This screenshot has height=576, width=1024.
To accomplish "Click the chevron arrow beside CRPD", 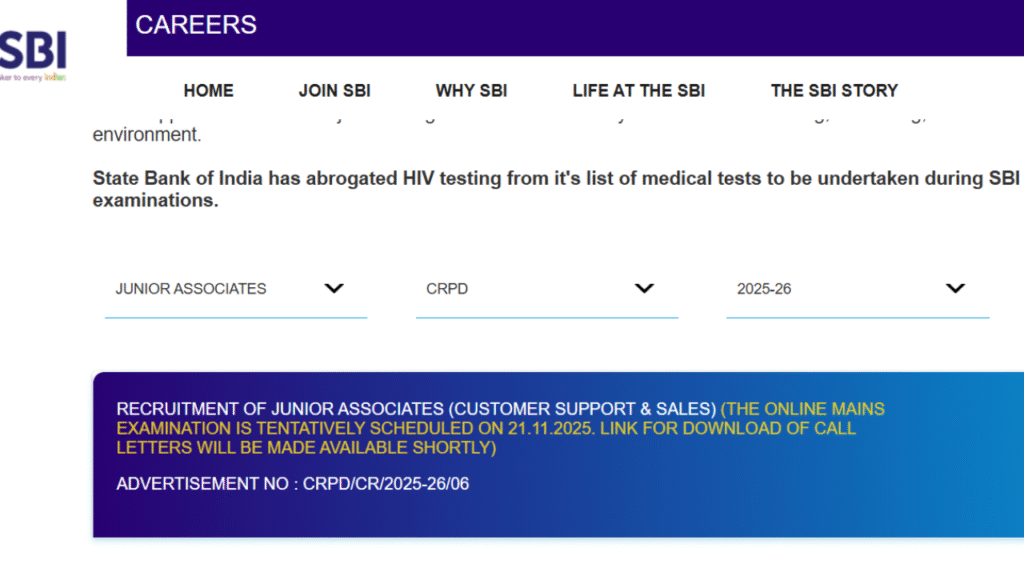I will pos(644,289).
